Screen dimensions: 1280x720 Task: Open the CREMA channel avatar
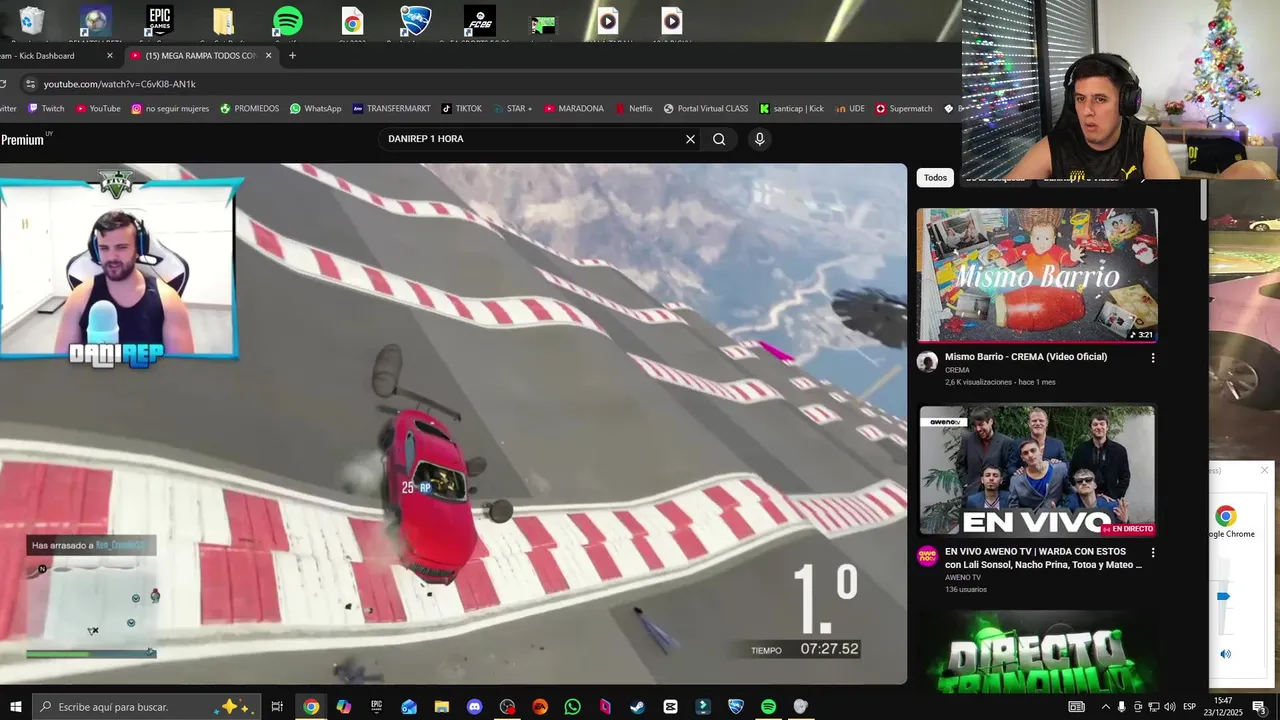point(927,361)
